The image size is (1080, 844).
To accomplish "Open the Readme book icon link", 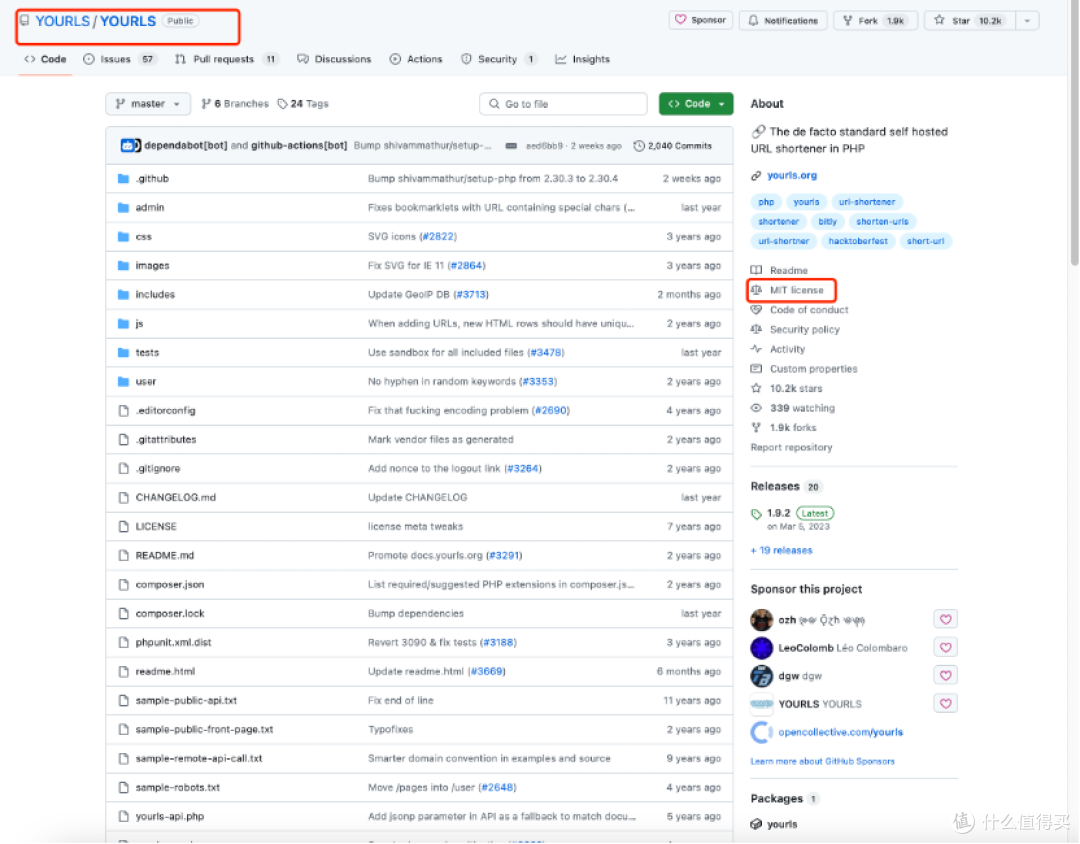I will point(756,270).
